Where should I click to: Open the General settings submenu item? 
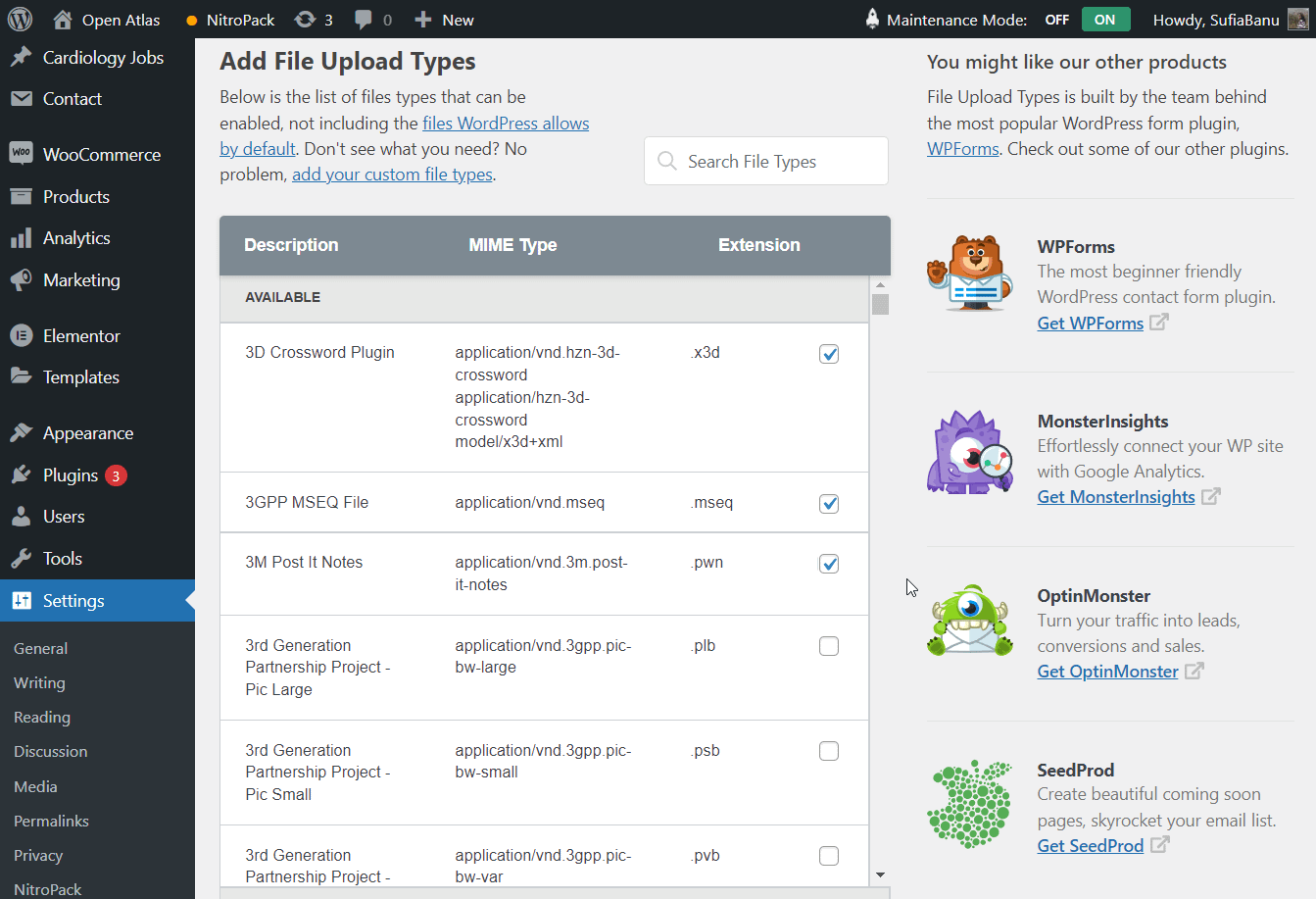pos(40,648)
